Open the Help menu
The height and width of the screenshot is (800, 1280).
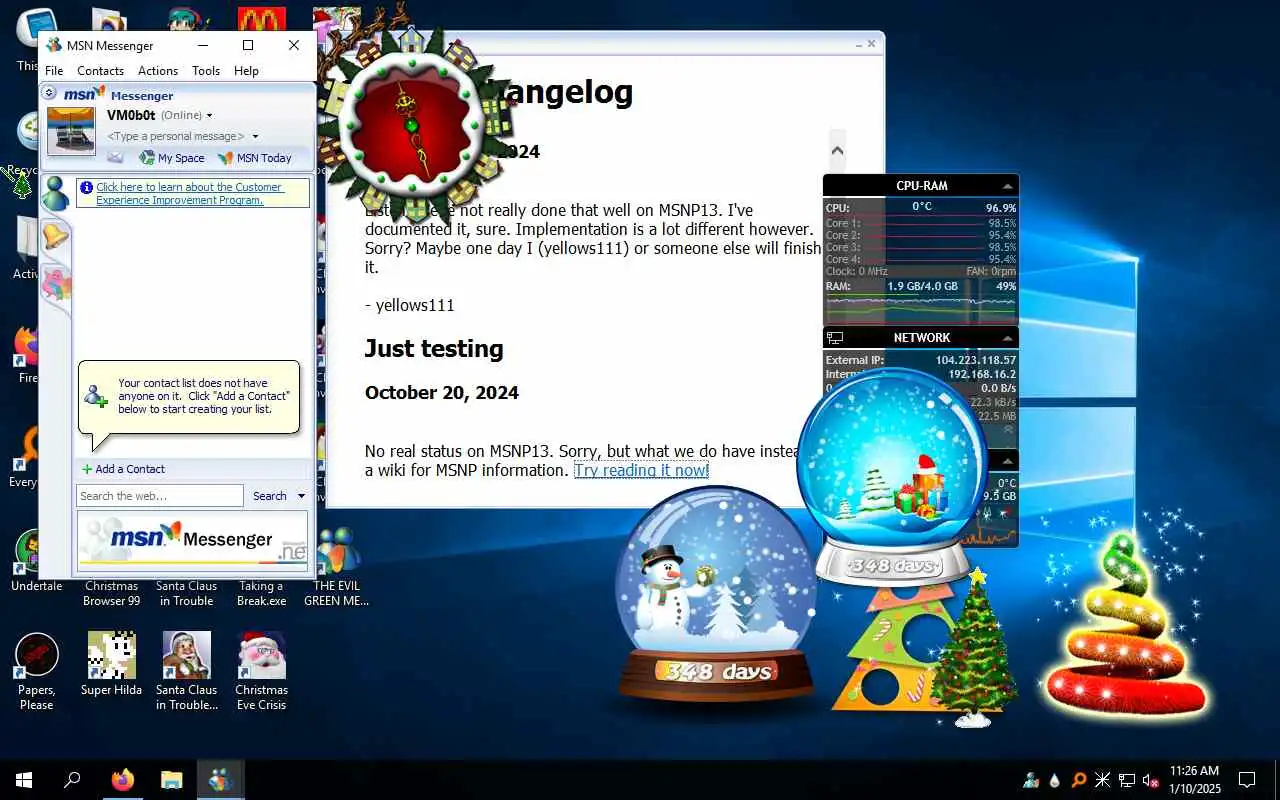pos(246,71)
